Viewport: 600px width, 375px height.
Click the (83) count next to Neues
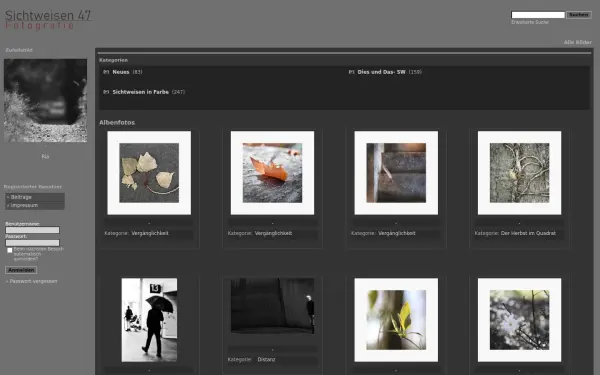(x=137, y=72)
